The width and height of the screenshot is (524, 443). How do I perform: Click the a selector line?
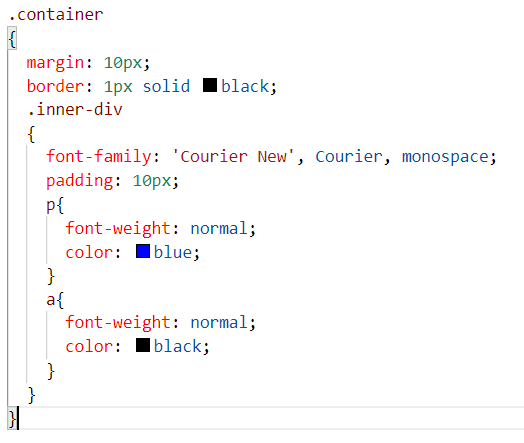55,300
